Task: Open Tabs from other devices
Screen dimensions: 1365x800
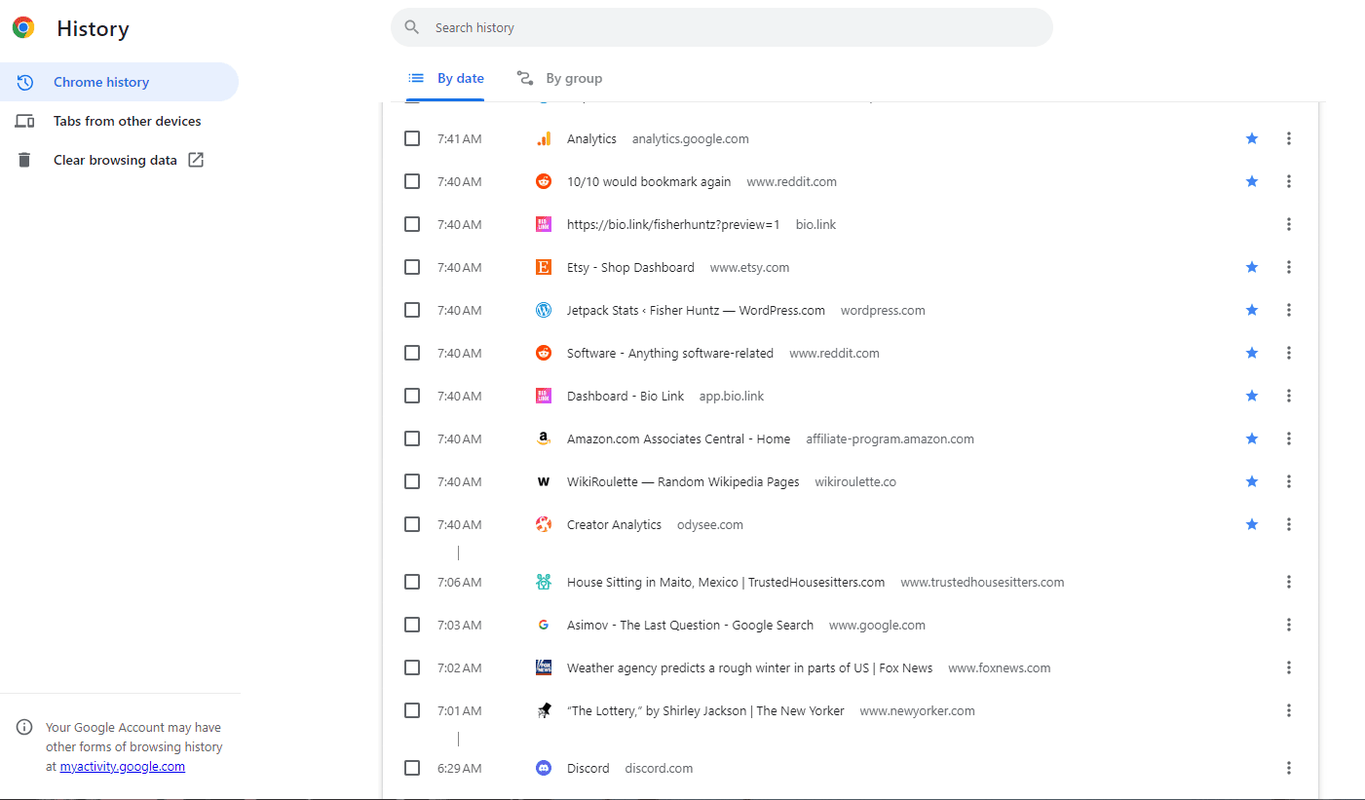Action: [119, 121]
